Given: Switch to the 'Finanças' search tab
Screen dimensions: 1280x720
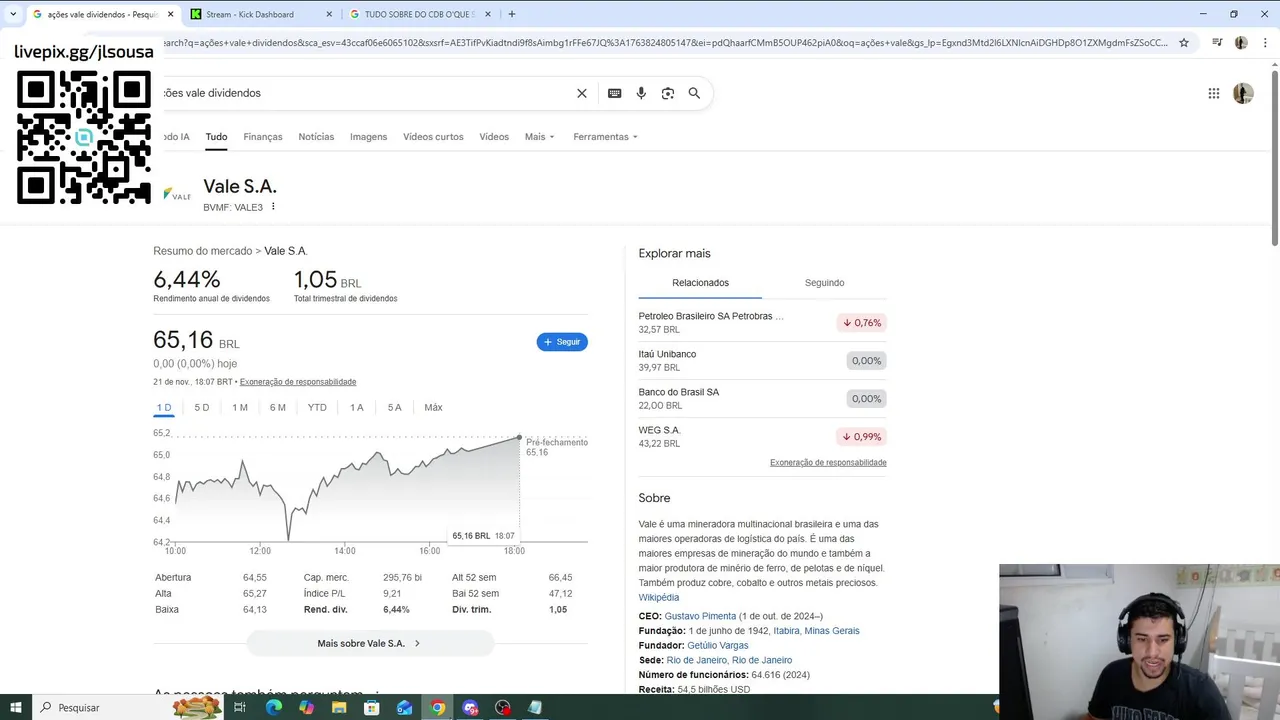Looking at the screenshot, I should point(263,137).
